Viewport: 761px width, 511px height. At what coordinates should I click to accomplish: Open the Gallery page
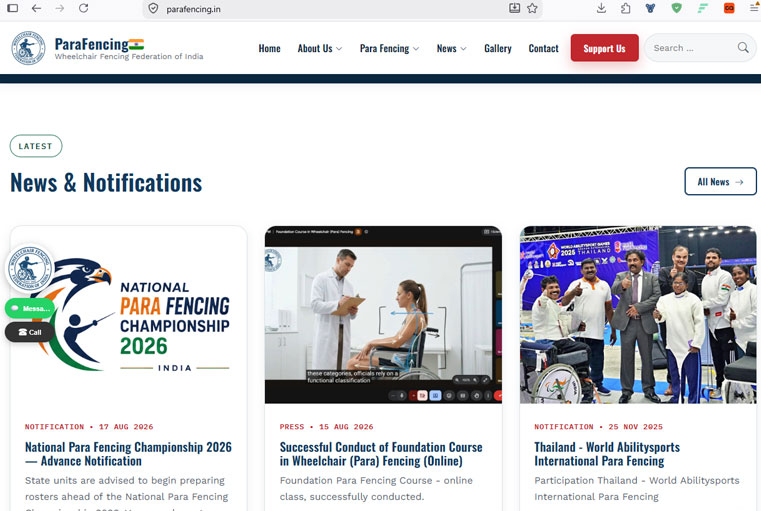[x=497, y=49]
